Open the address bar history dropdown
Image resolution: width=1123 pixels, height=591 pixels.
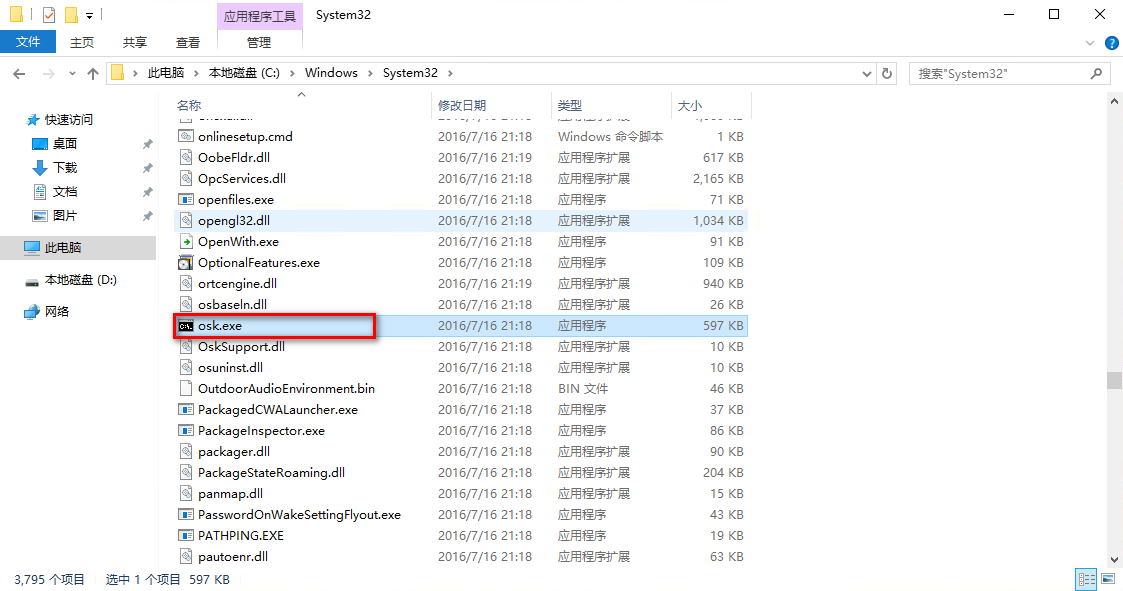pos(867,73)
